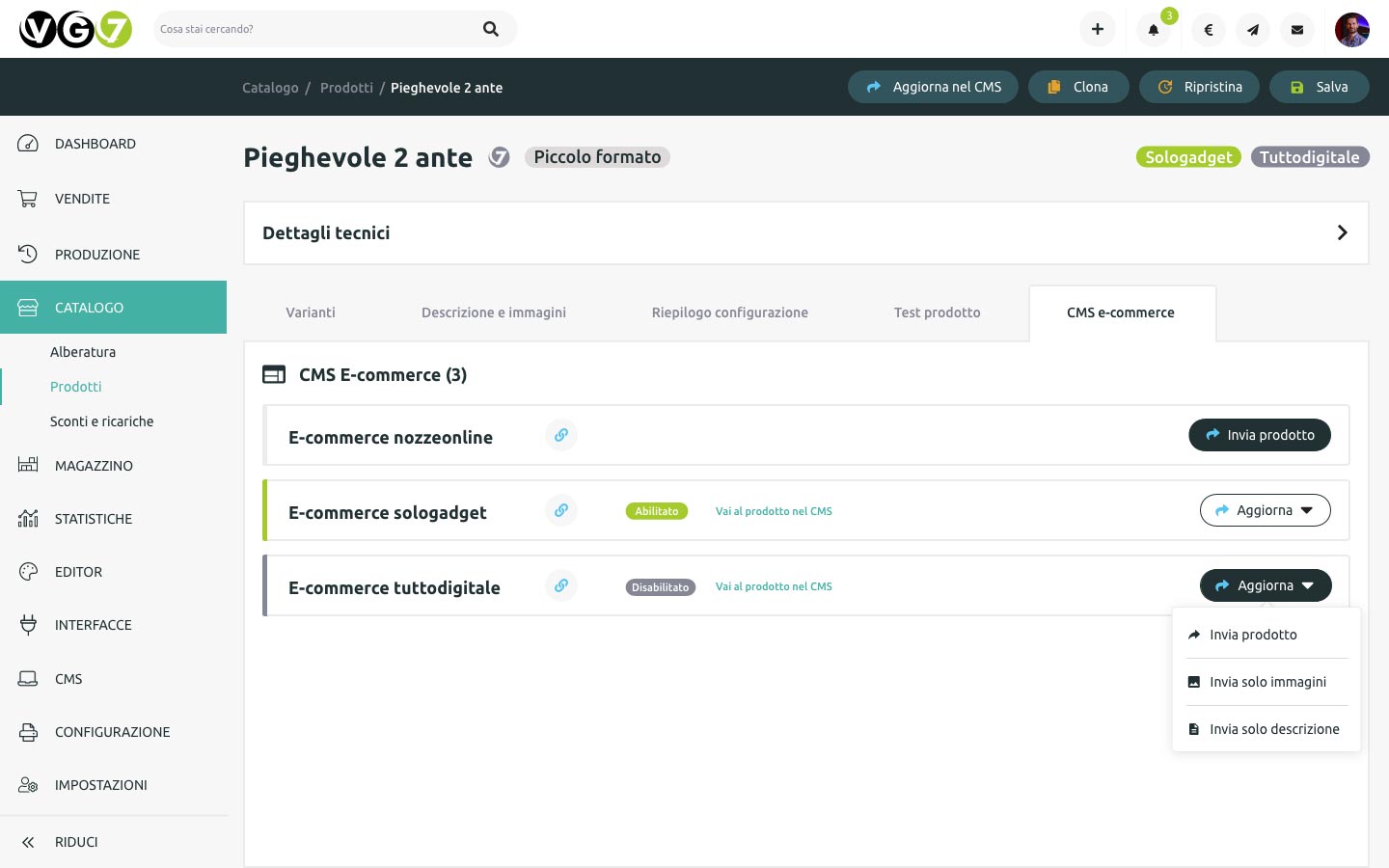Close Aggiorna dropdown for E-commerce tuttodigitale
The image size is (1389, 868).
coord(1265,585)
